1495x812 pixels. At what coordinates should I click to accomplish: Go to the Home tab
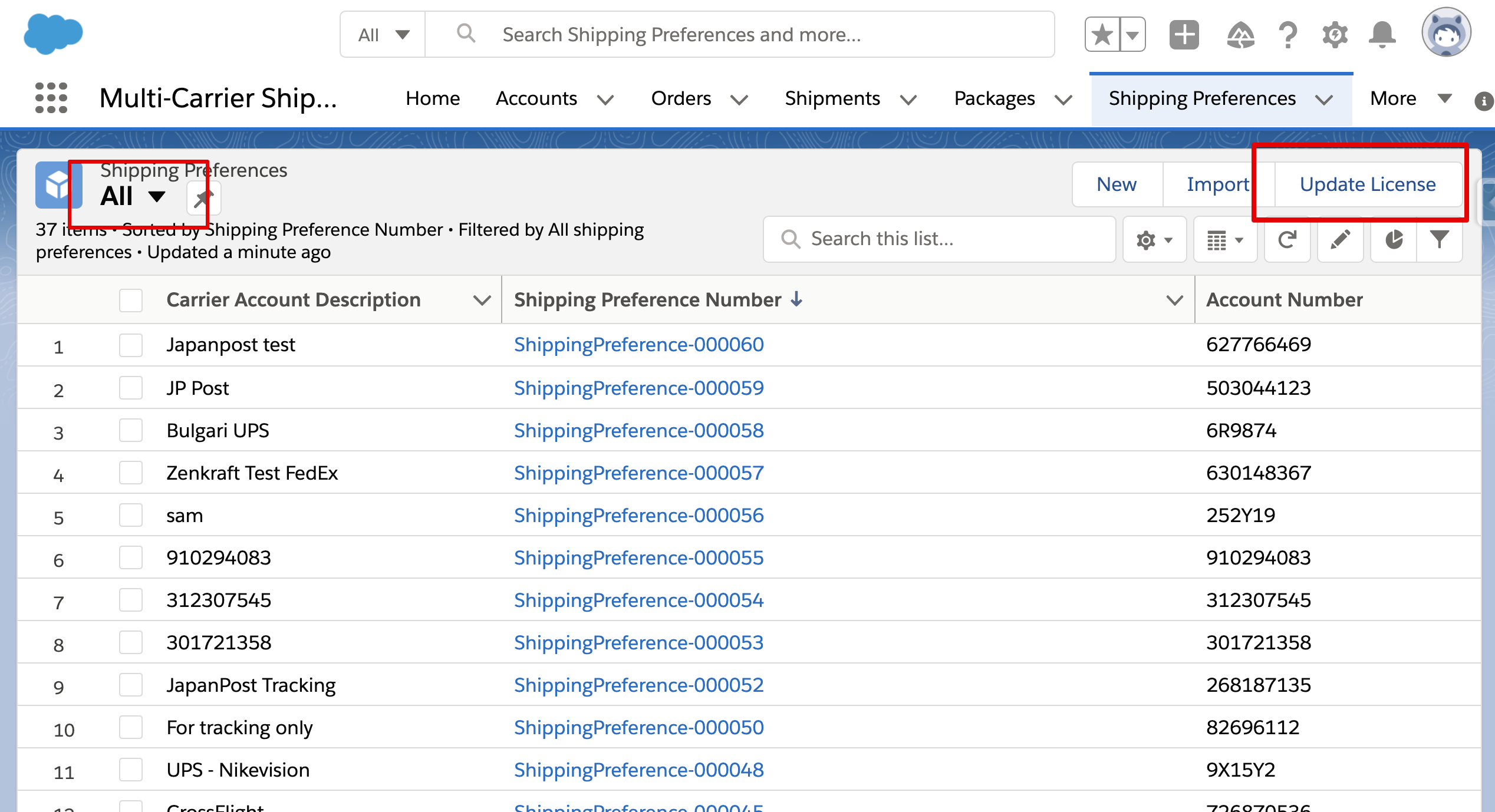coord(433,98)
